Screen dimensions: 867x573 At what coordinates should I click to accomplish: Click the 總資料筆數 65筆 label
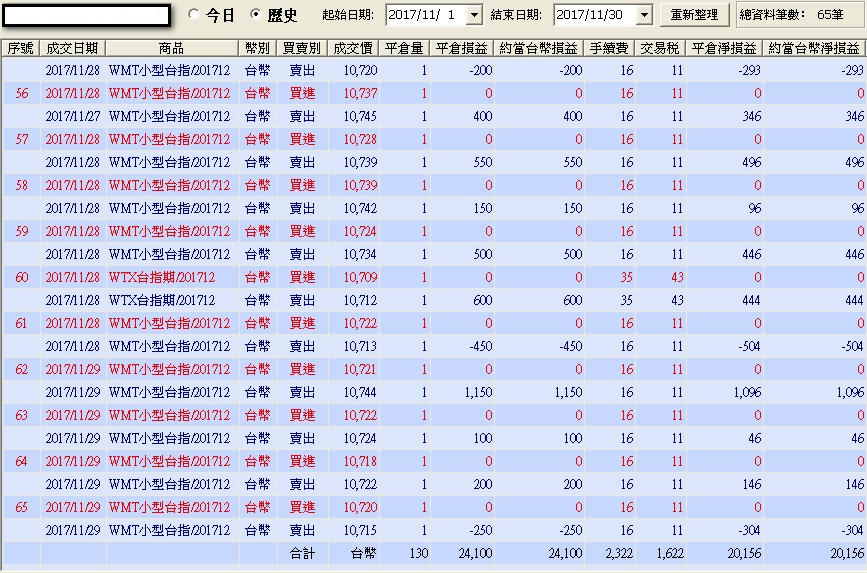coord(792,15)
